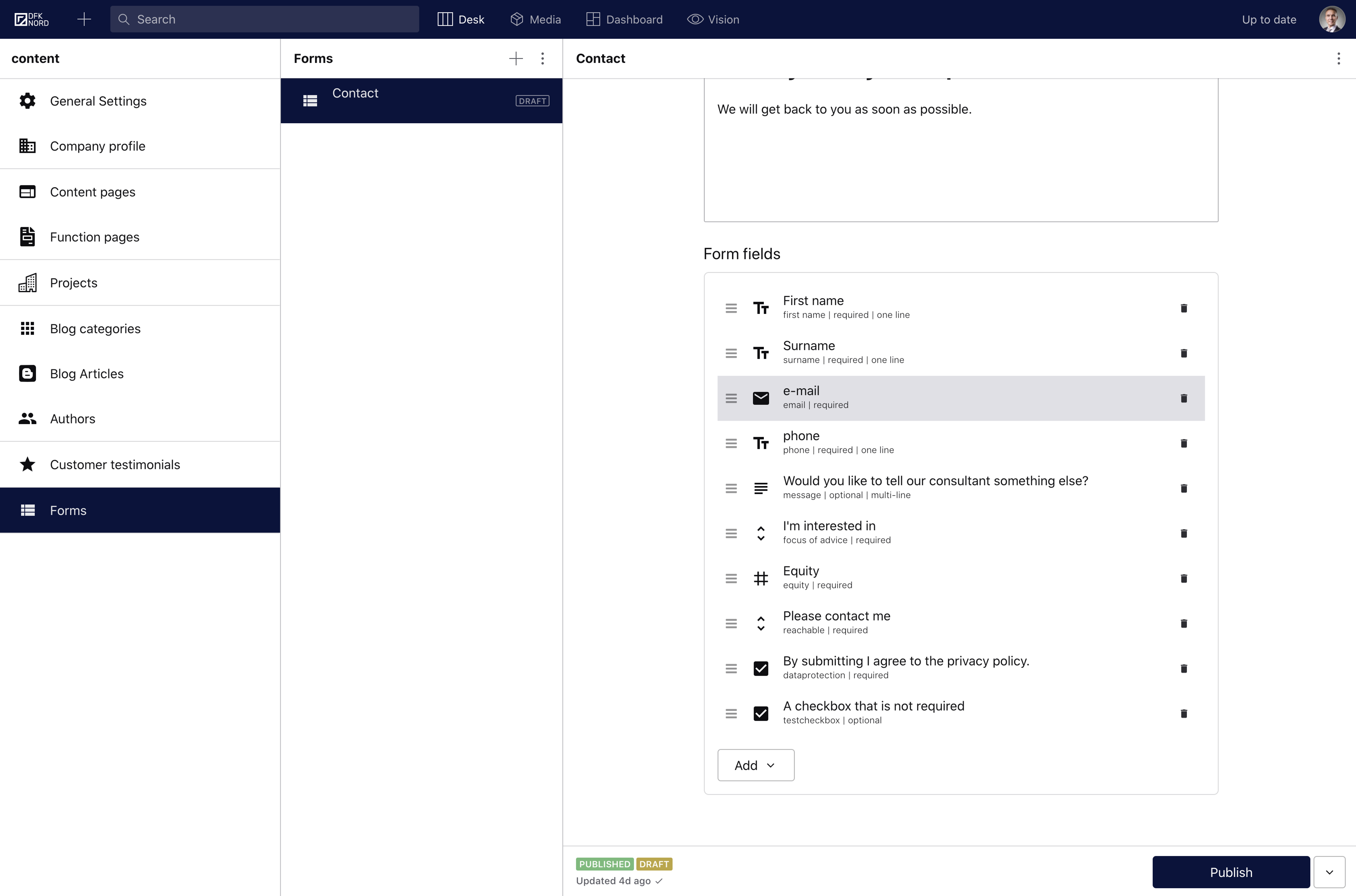Open publish actions dropdown arrow
Screen dimensions: 1356x896
[1329, 872]
